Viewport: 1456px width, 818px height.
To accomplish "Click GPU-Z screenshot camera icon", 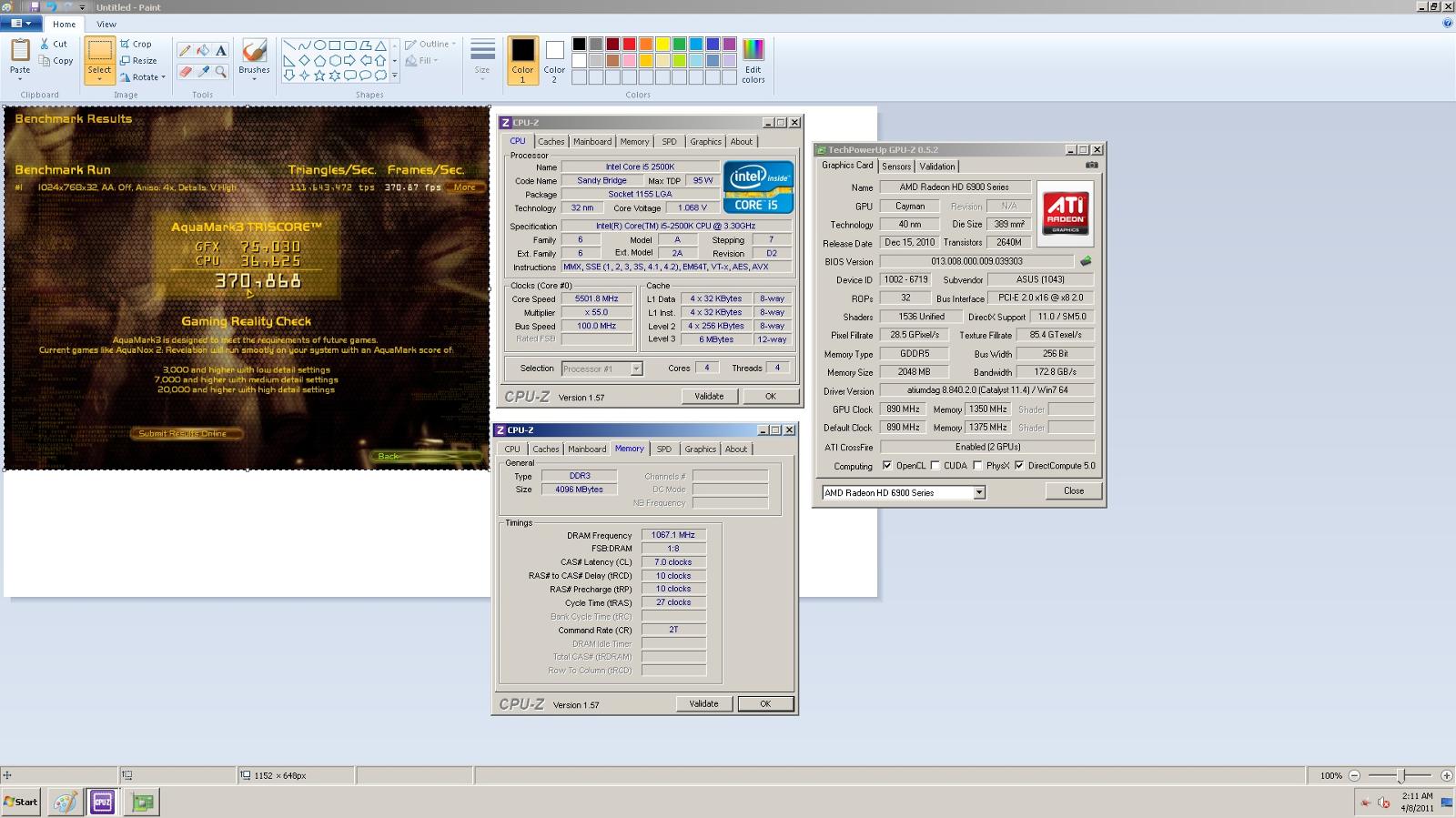I will (x=1092, y=166).
